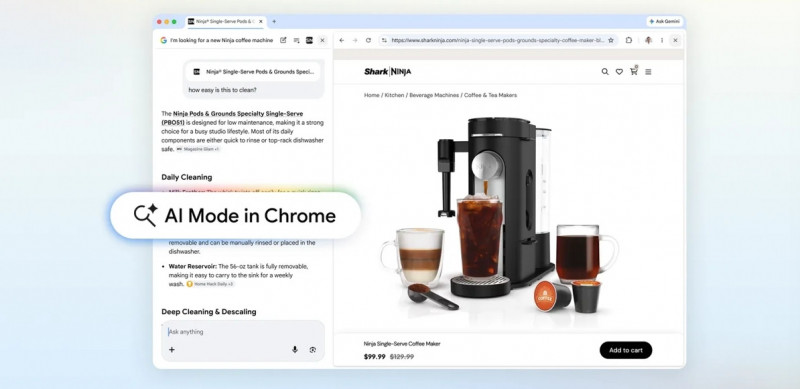Close the Ninja Single-Serve Pods tab
The image size is (800, 389).
pyautogui.click(x=261, y=21)
